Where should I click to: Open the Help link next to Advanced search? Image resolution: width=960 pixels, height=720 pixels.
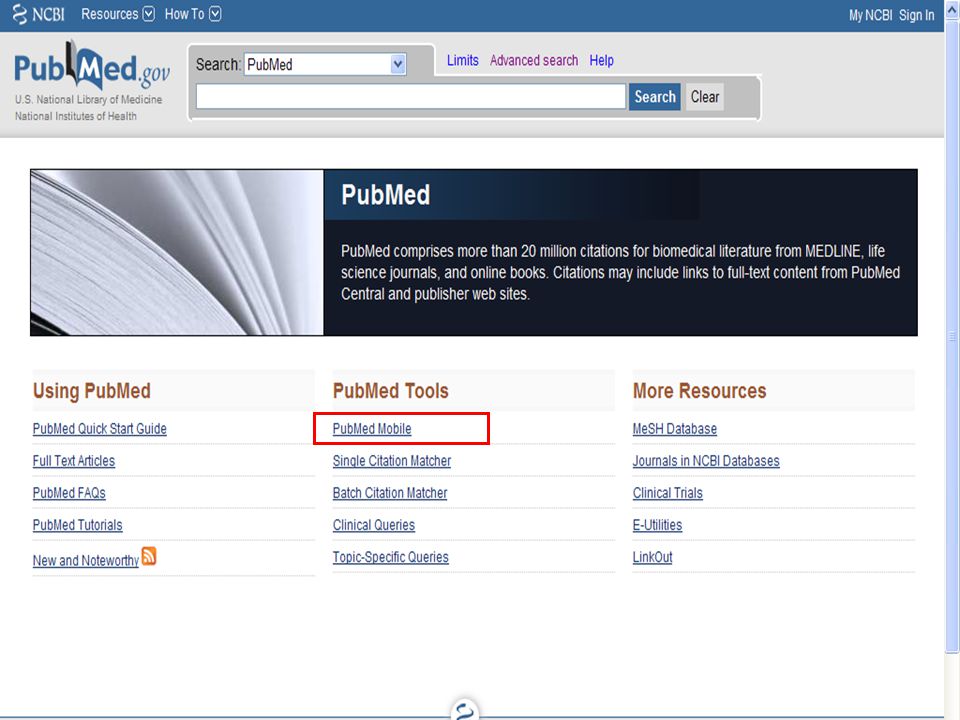click(601, 61)
